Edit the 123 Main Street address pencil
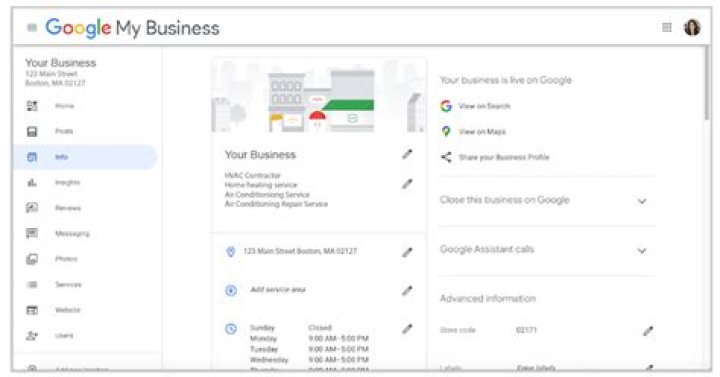Image resolution: width=720 pixels, height=377 pixels. (x=407, y=252)
